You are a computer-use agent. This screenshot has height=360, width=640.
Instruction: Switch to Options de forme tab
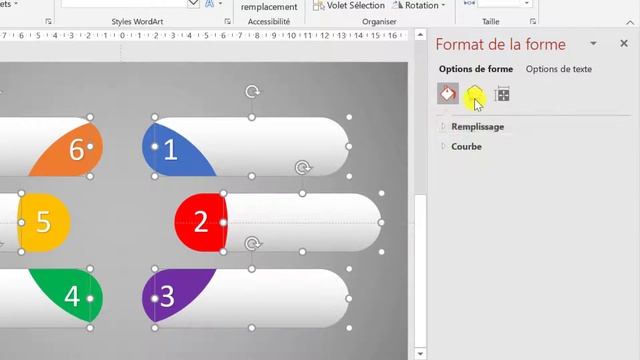[x=476, y=69]
